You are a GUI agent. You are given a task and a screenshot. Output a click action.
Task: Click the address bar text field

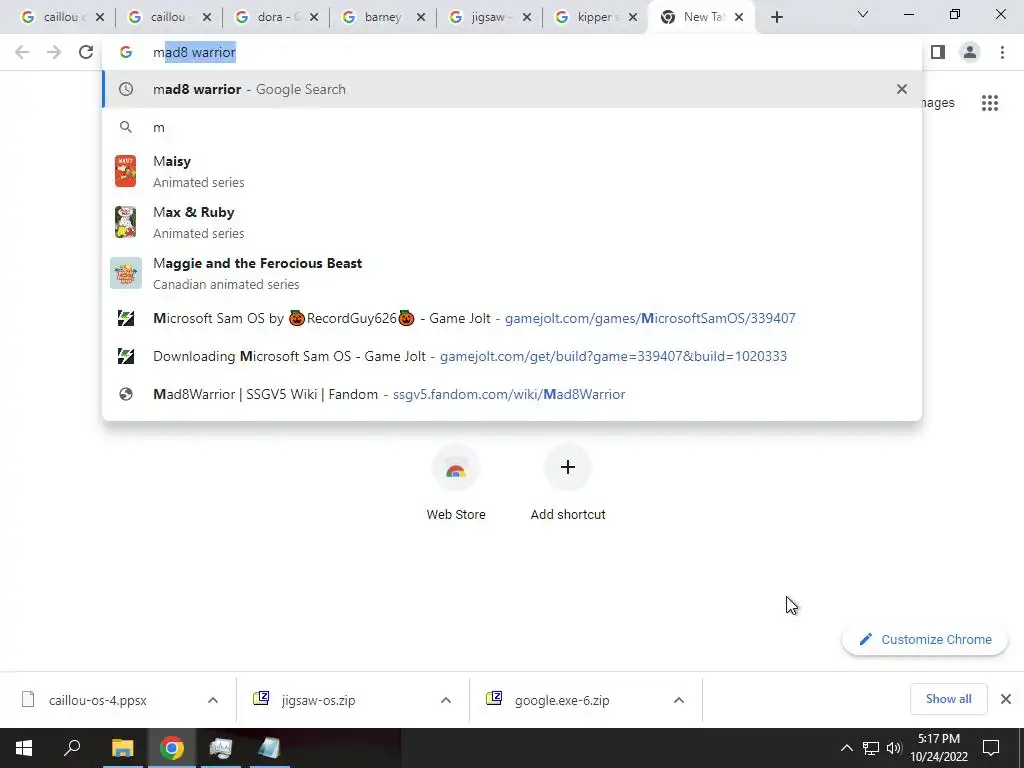pyautogui.click(x=512, y=52)
